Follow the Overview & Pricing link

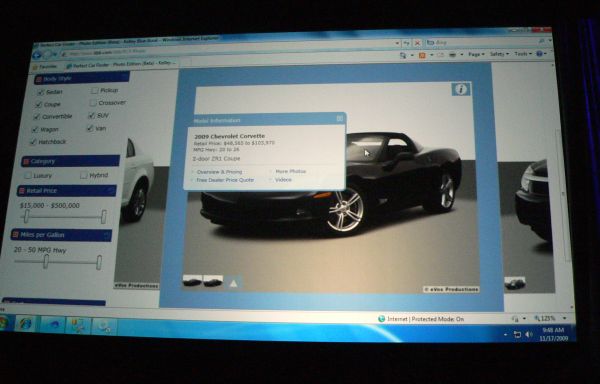click(220, 172)
